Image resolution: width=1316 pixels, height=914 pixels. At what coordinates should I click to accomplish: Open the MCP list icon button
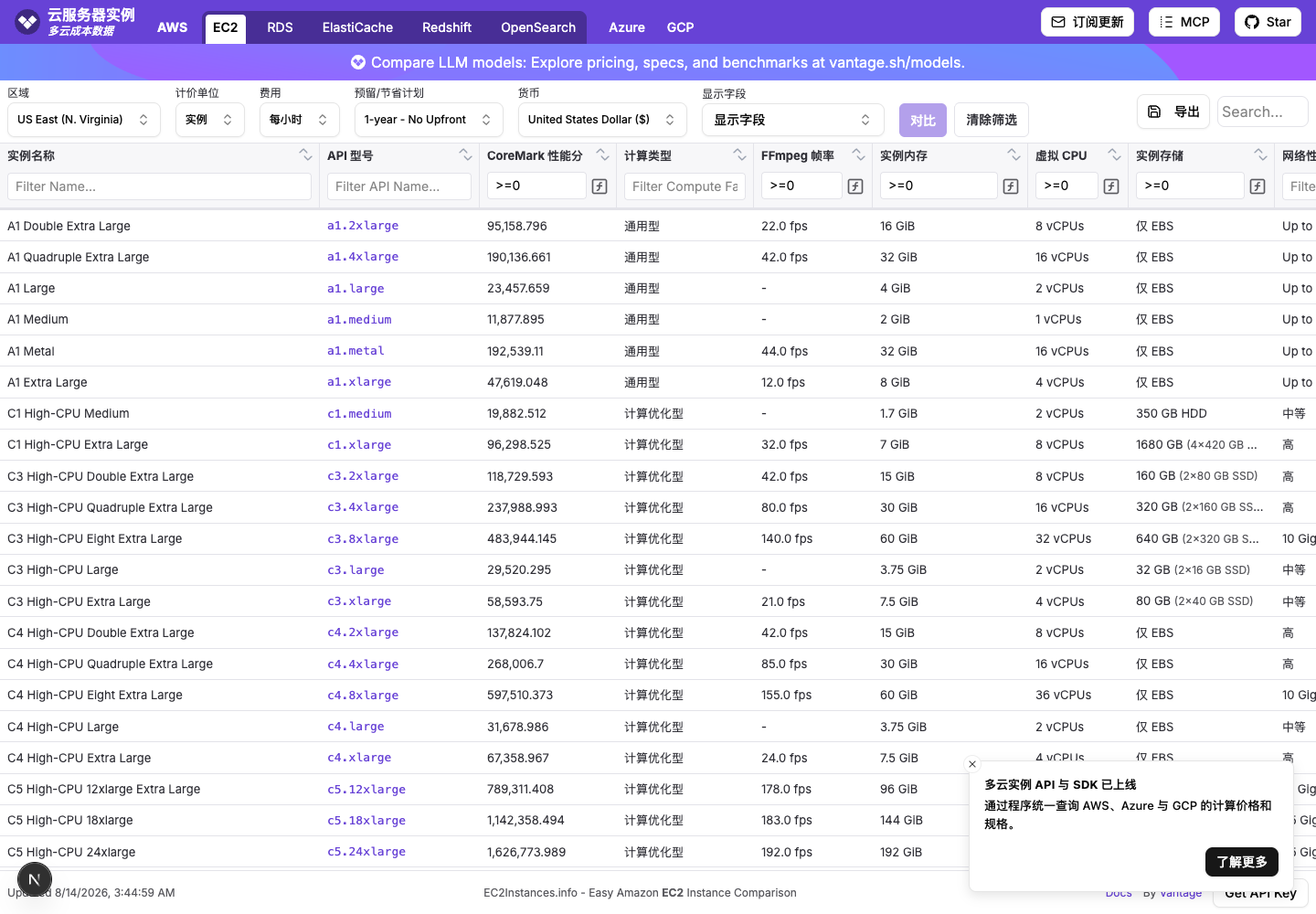[1166, 22]
